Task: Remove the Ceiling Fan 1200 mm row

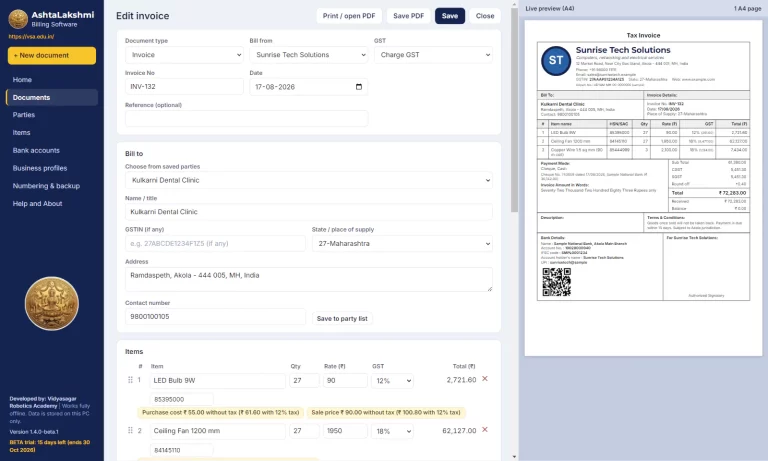Action: click(x=485, y=430)
